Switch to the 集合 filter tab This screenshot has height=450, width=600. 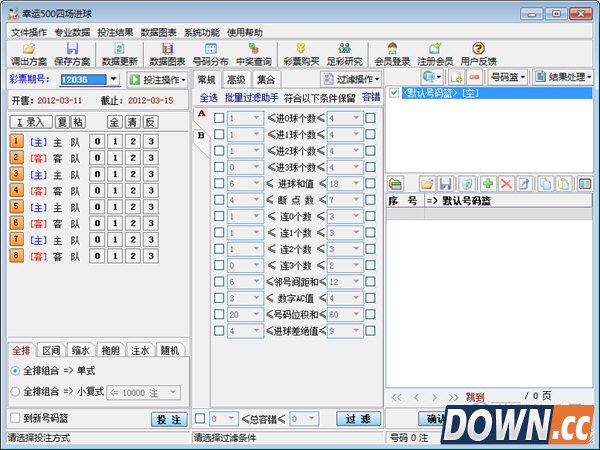coord(266,80)
